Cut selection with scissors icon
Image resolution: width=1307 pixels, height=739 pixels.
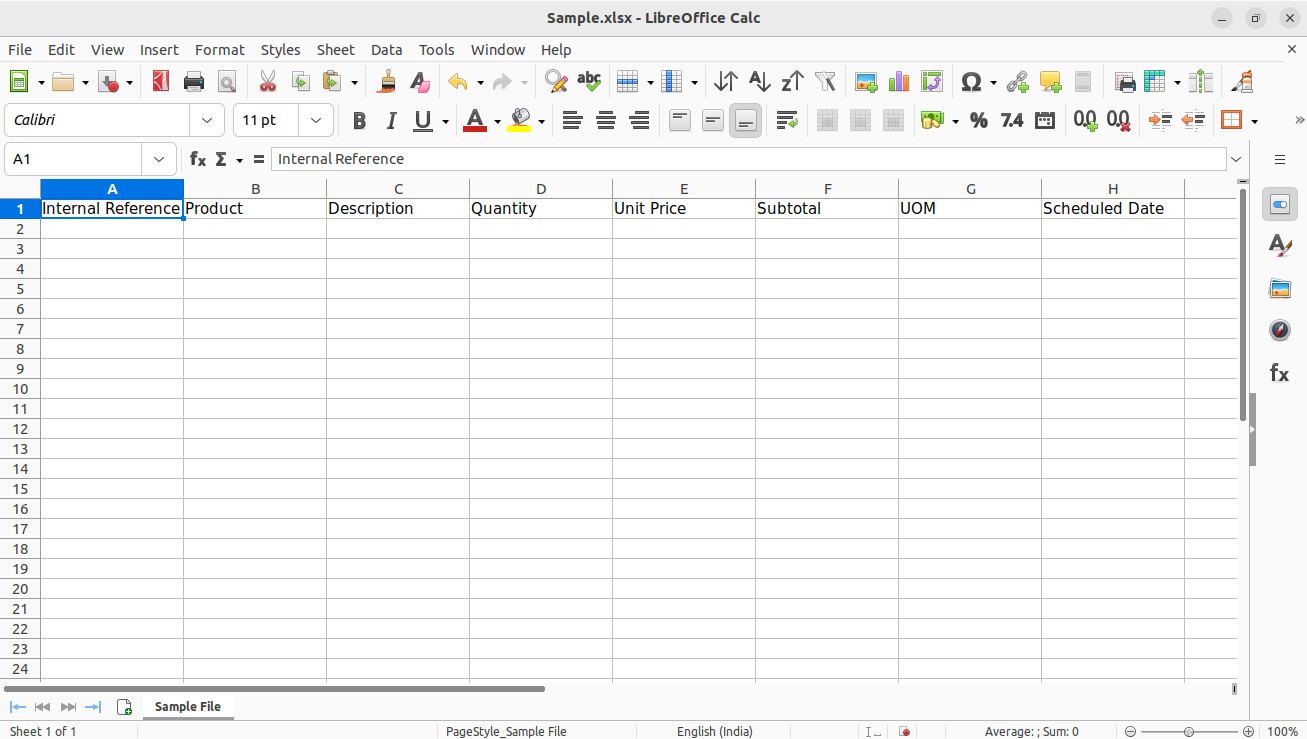[x=267, y=82]
